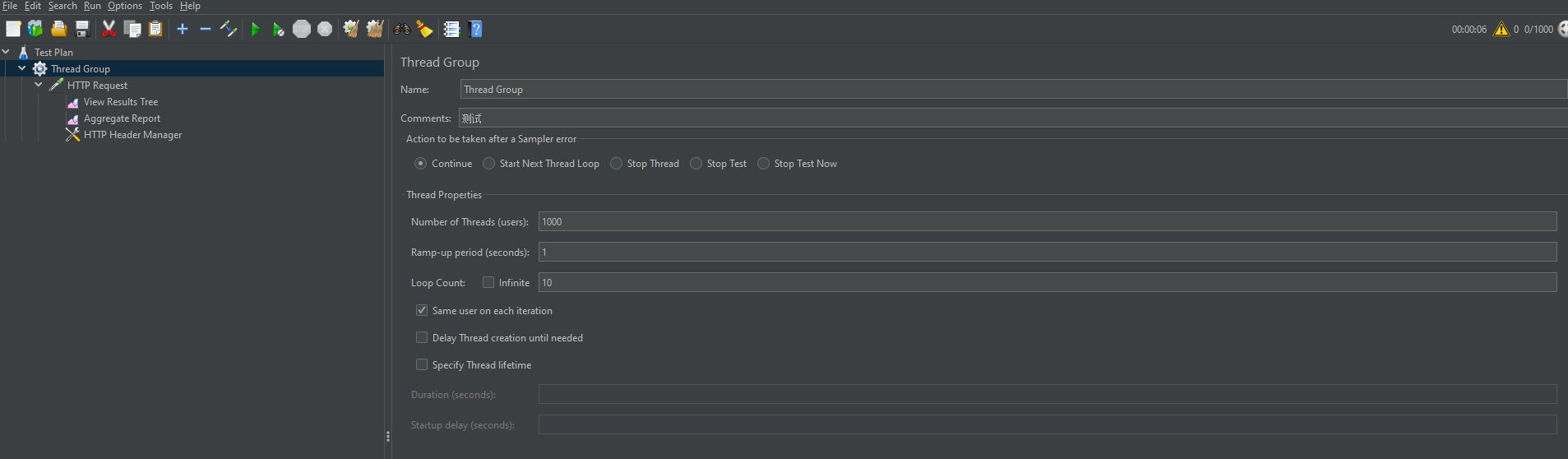Select the Stop Thread radio button
Image resolution: width=1568 pixels, height=459 pixels.
616,164
